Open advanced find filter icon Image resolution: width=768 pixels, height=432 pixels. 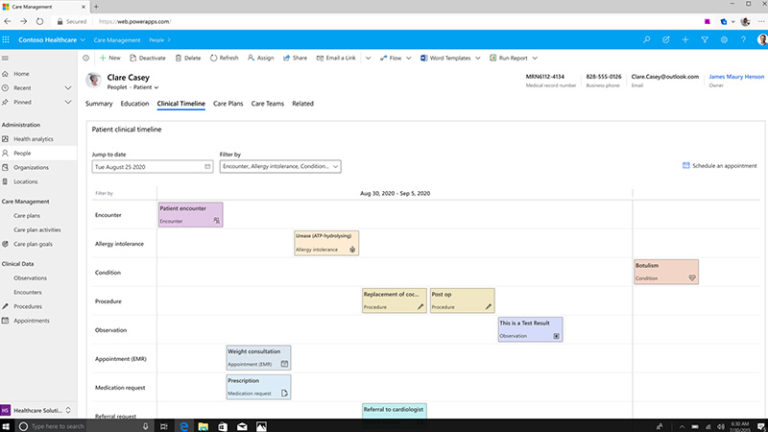click(704, 40)
